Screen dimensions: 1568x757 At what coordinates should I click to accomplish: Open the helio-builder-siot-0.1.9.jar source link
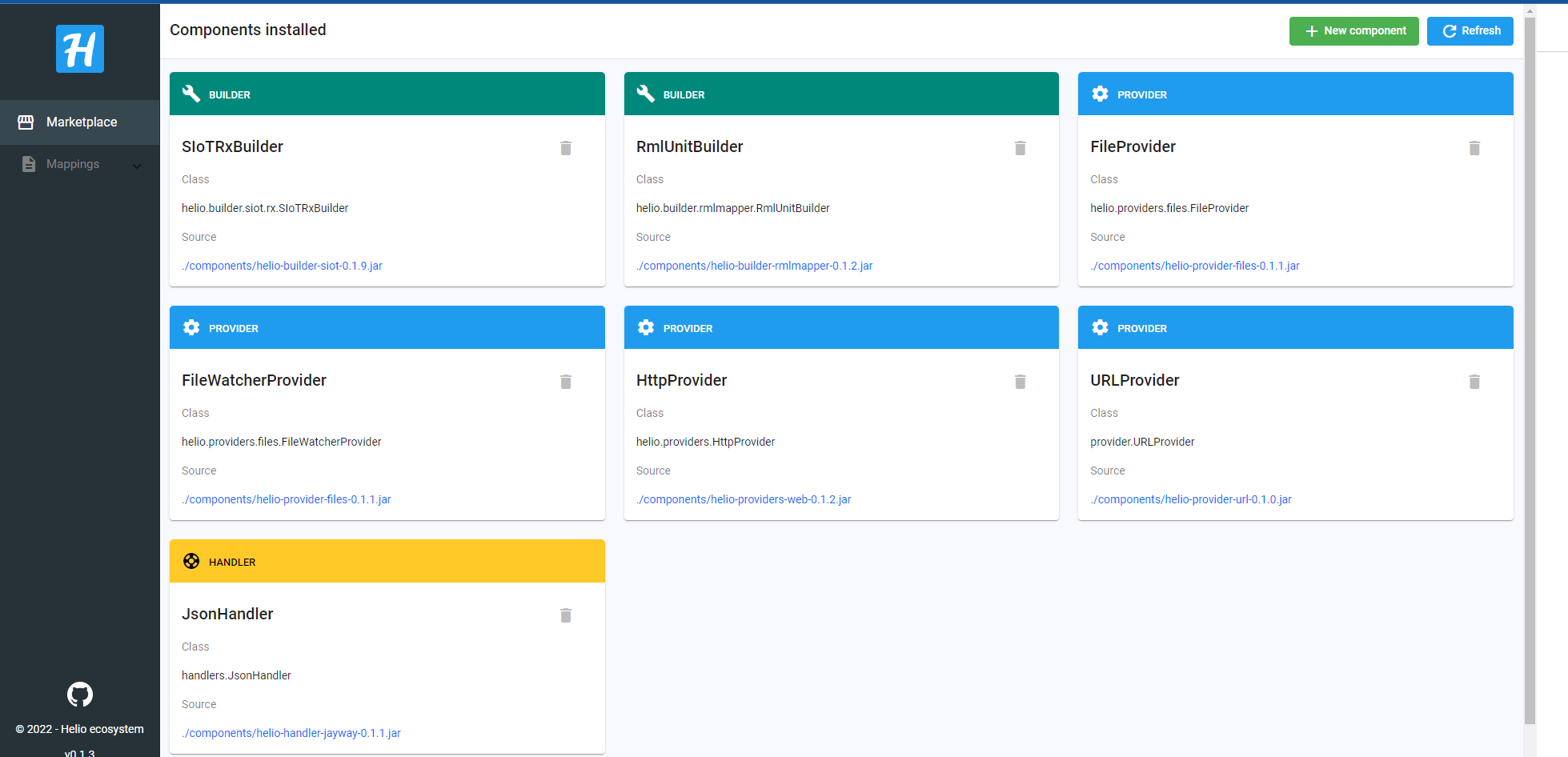[x=282, y=265]
